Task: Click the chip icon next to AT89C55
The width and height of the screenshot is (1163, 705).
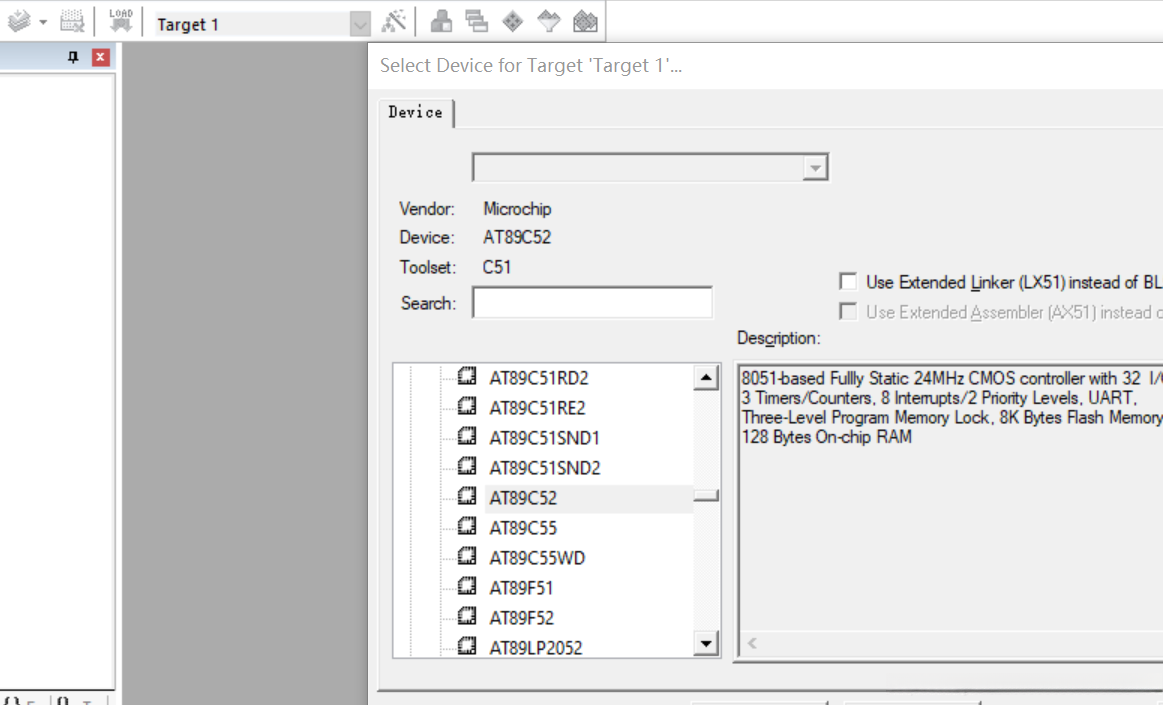Action: coord(467,526)
